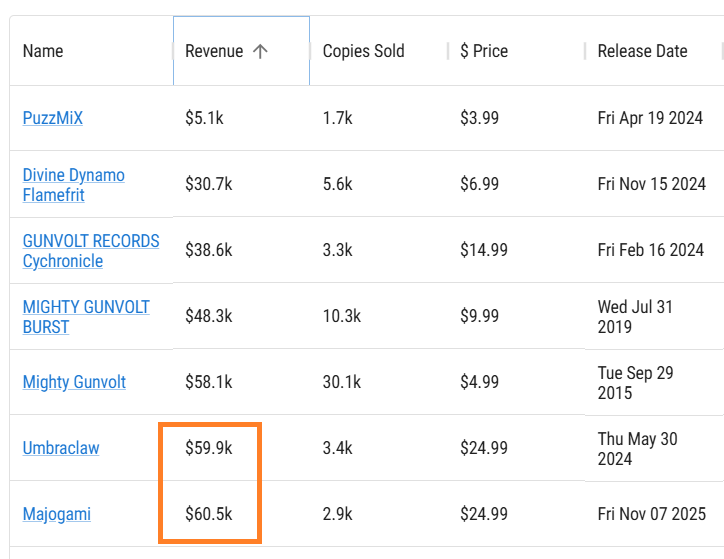This screenshot has width=724, height=559.
Task: Select Majogami revenue $60.5k
Action: [241, 514]
